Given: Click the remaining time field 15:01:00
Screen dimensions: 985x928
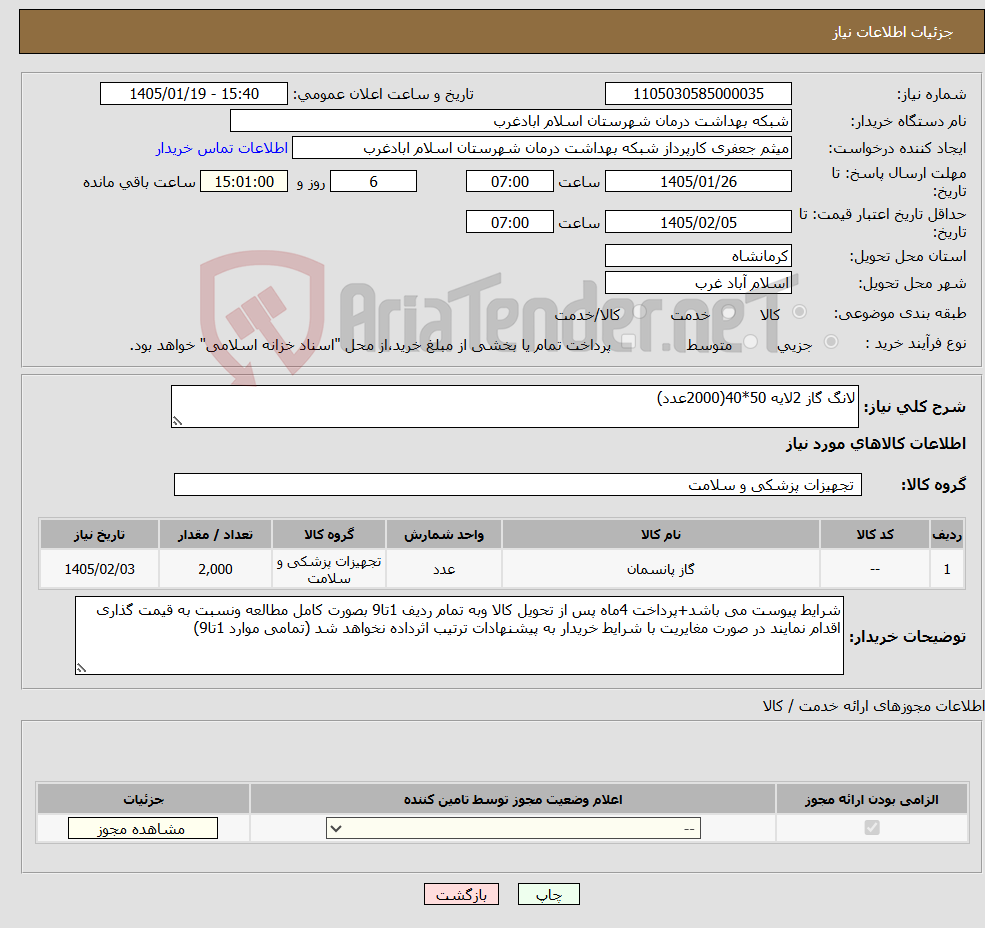Looking at the screenshot, I should (x=244, y=182).
